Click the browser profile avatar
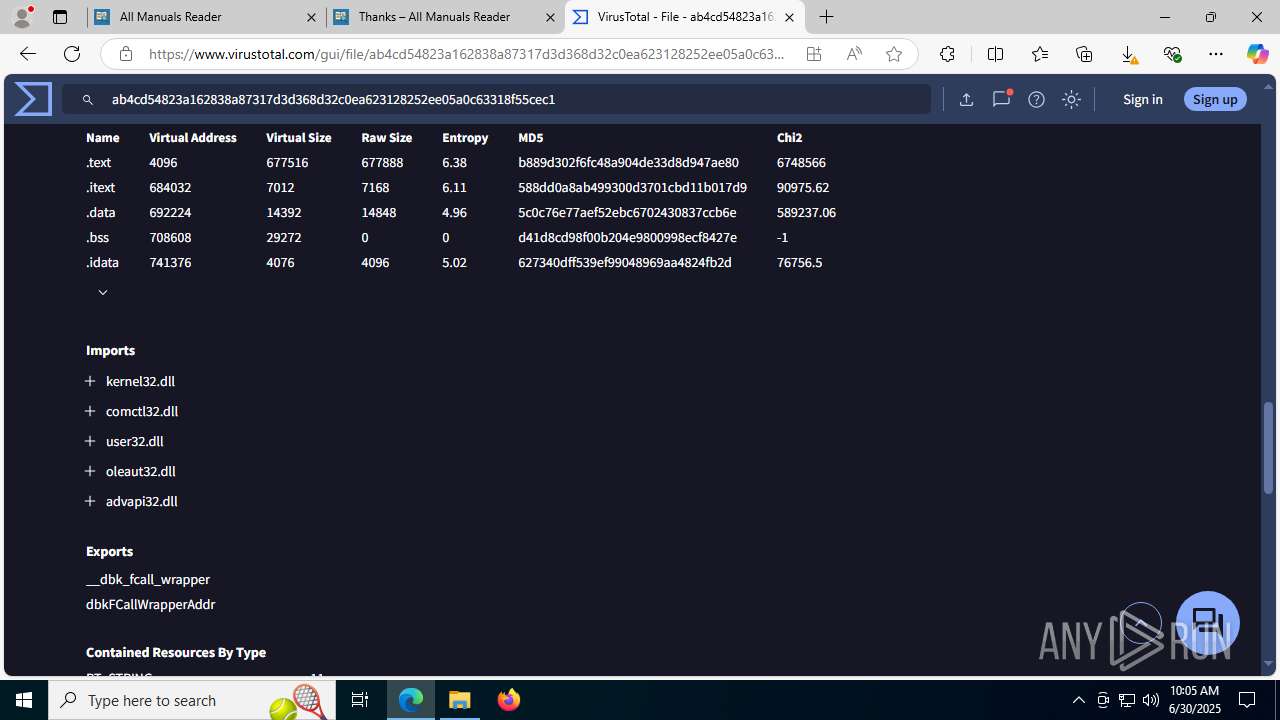Image resolution: width=1280 pixels, height=720 pixels. [22, 17]
